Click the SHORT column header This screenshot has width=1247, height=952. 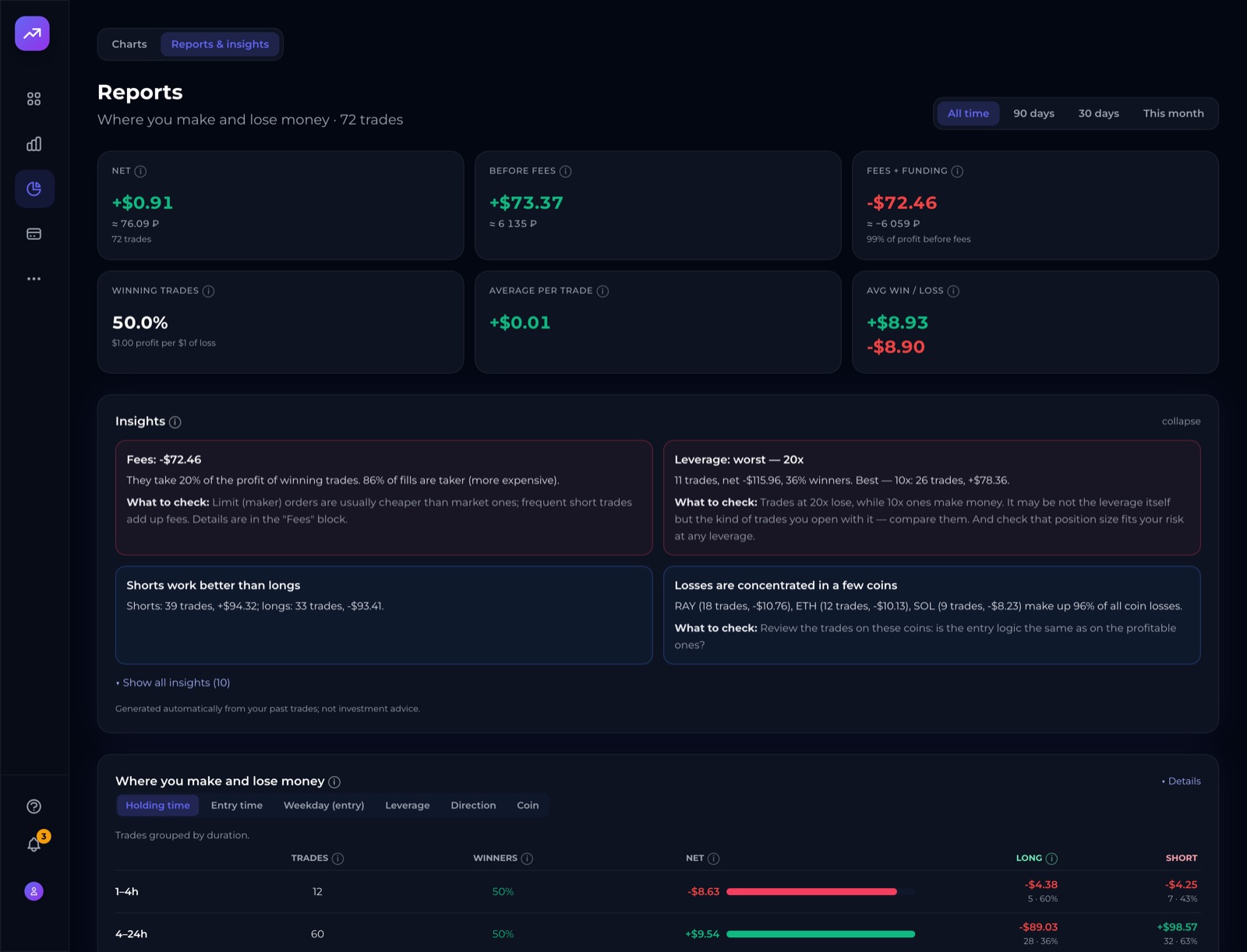1181,859
